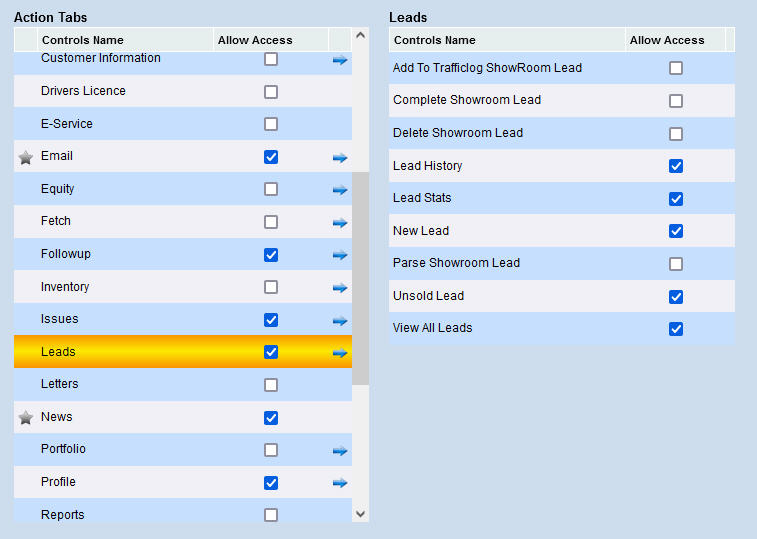Expand Inventory controls with blue arrow
757x539 pixels.
coord(340,288)
